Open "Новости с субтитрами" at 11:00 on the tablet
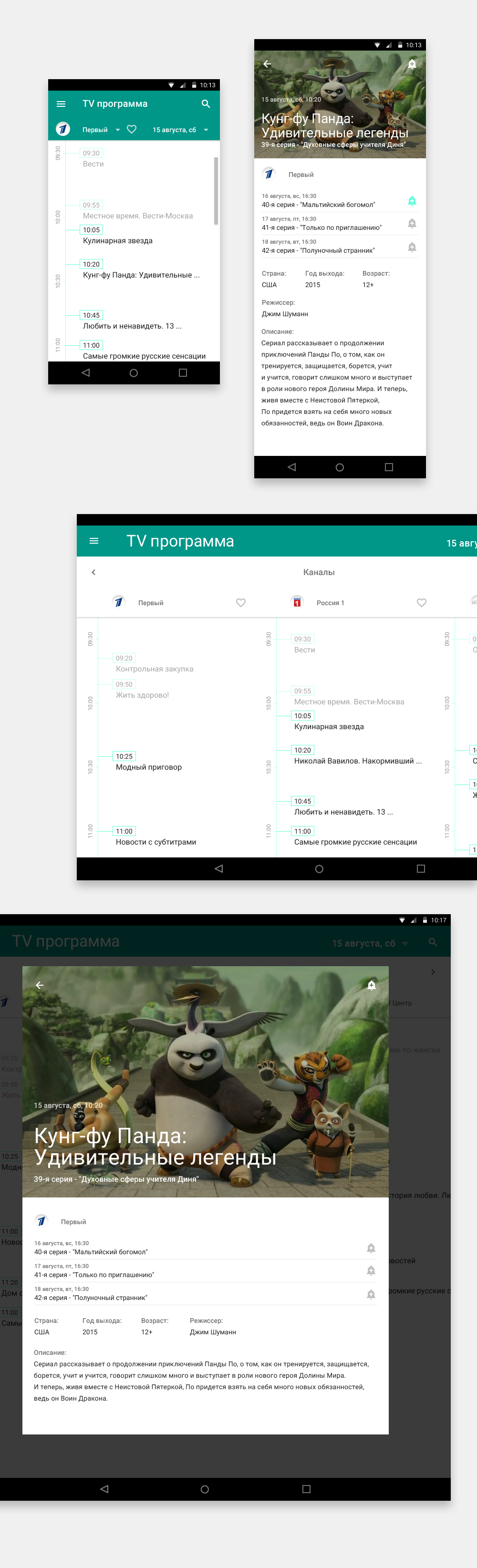477x1568 pixels. pyautogui.click(x=156, y=842)
